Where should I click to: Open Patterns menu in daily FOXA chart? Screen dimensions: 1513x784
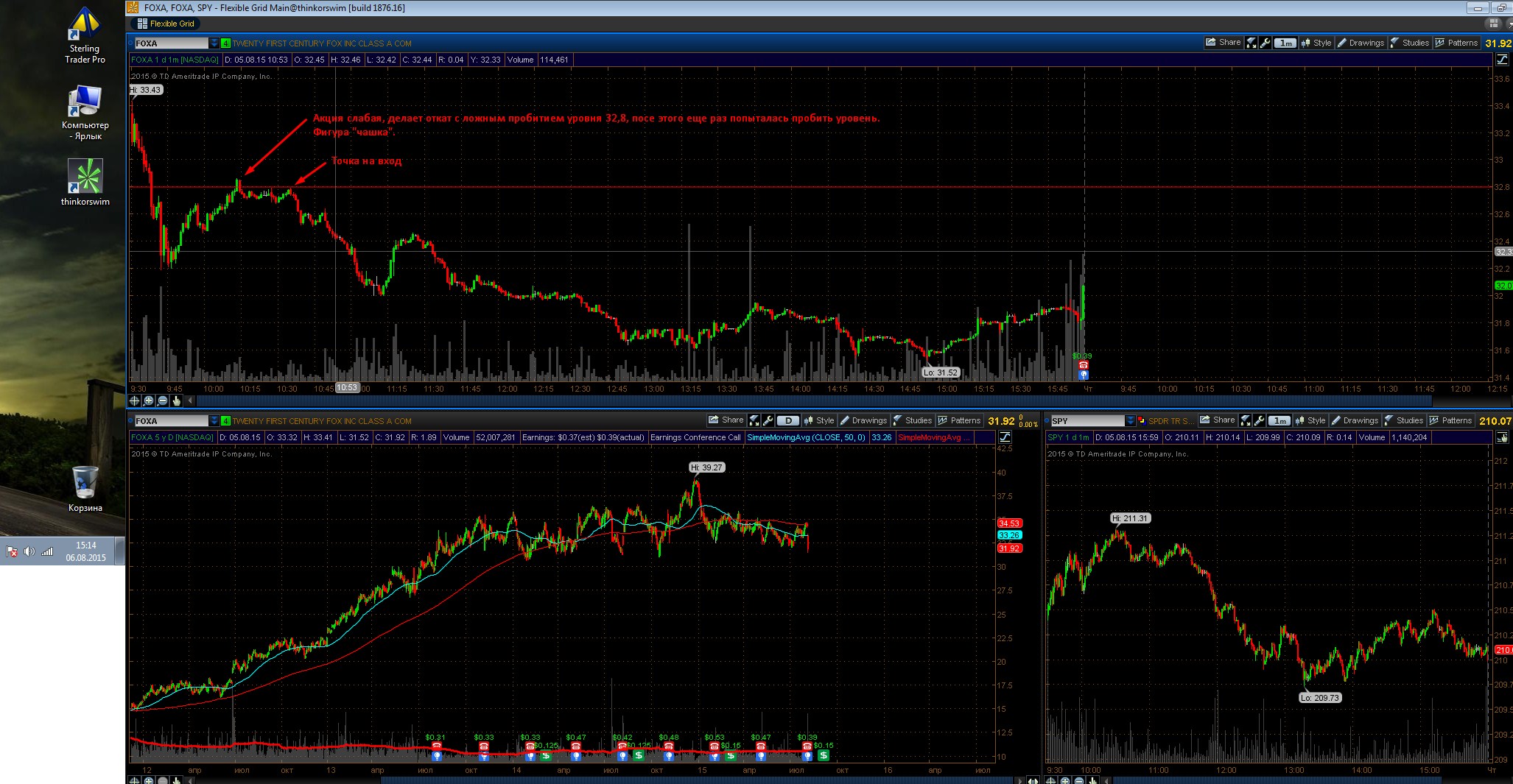click(x=959, y=420)
